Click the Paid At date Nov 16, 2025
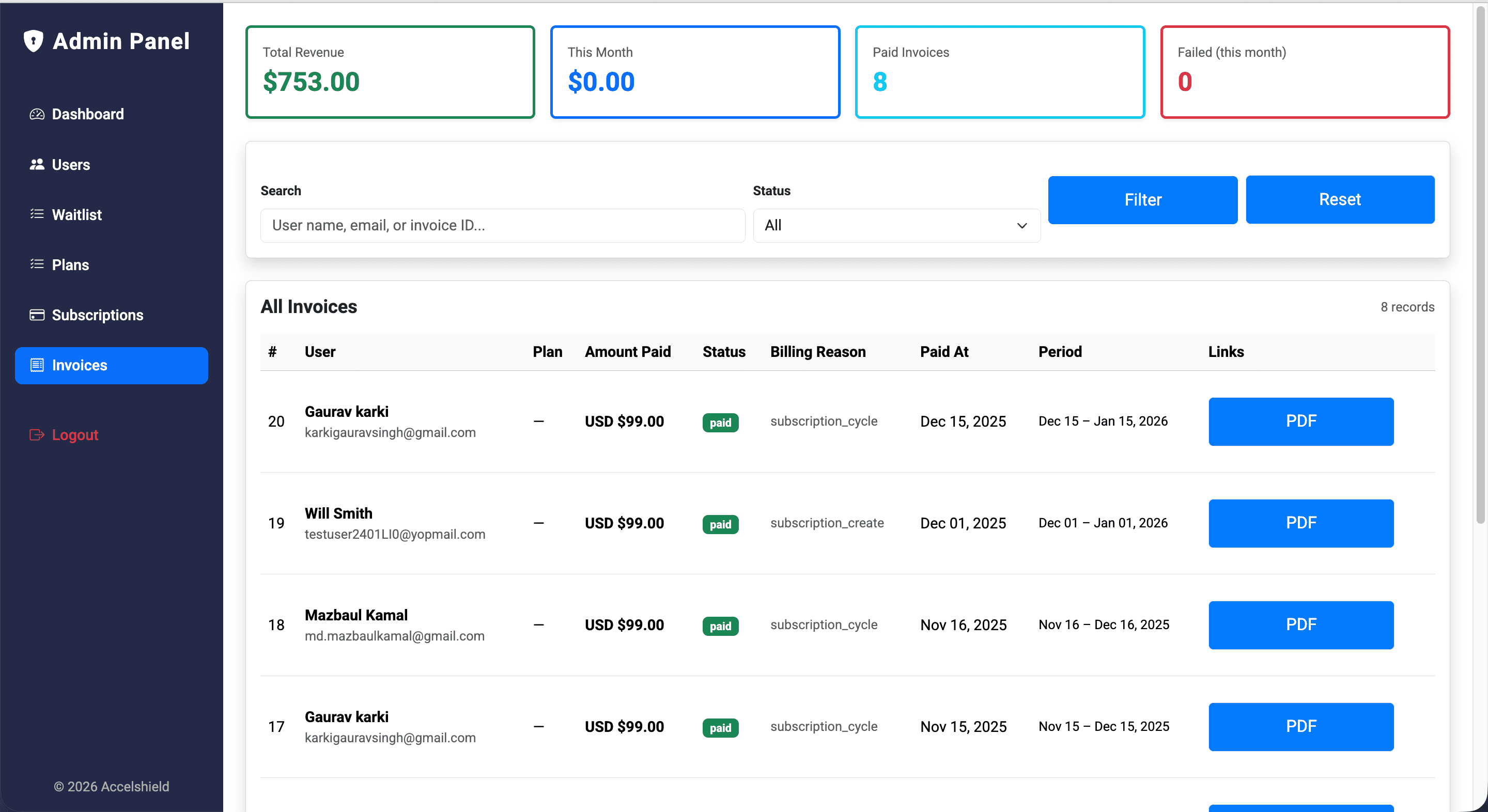Image resolution: width=1488 pixels, height=812 pixels. point(964,625)
